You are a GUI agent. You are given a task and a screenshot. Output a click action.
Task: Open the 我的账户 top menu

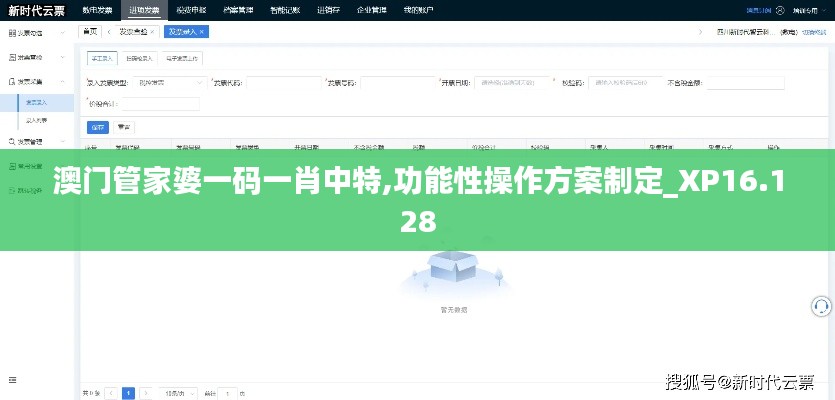coord(418,10)
